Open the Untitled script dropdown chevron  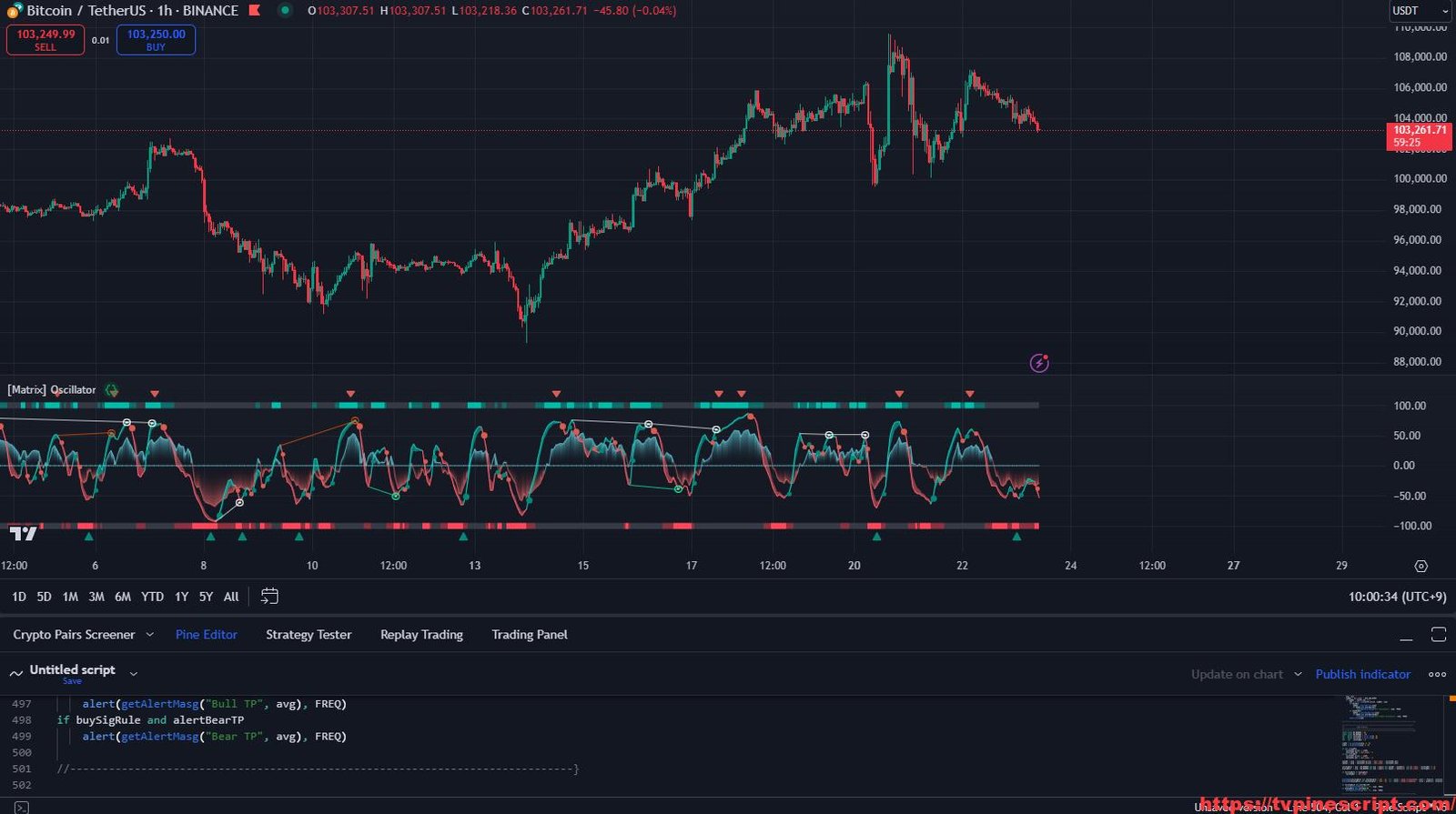click(134, 674)
